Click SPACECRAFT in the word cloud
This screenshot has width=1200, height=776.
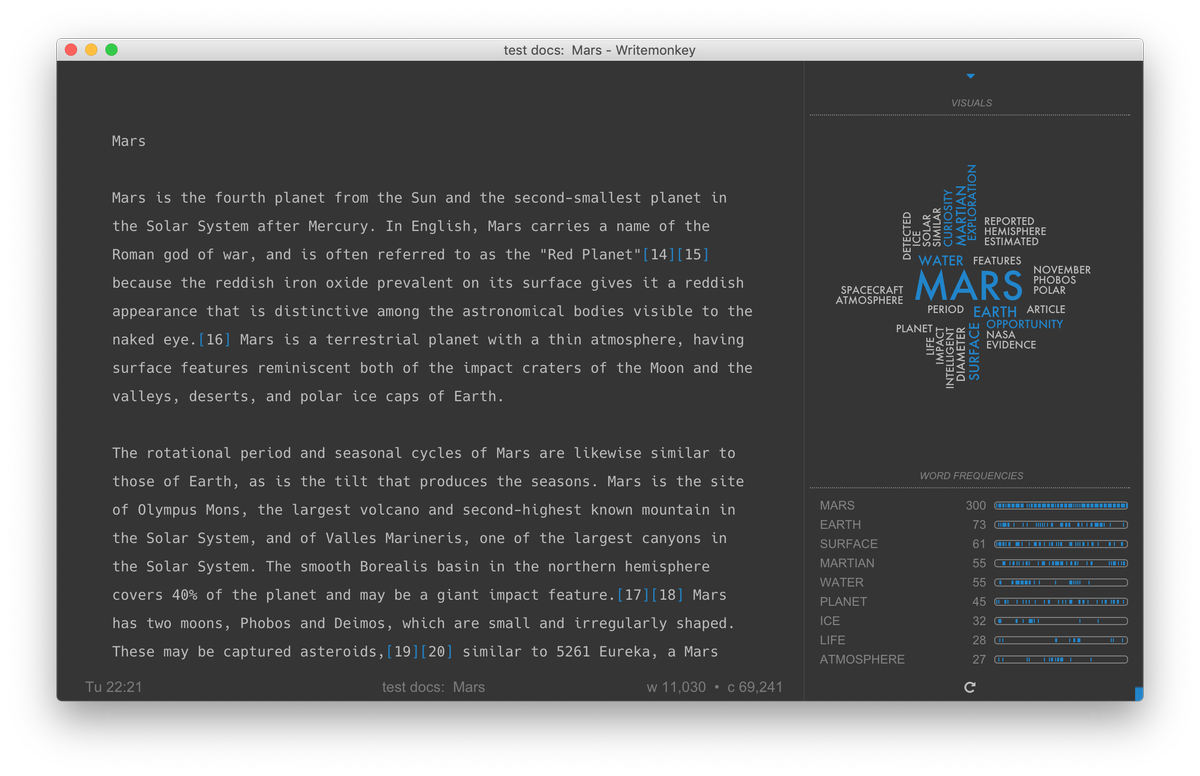point(872,290)
